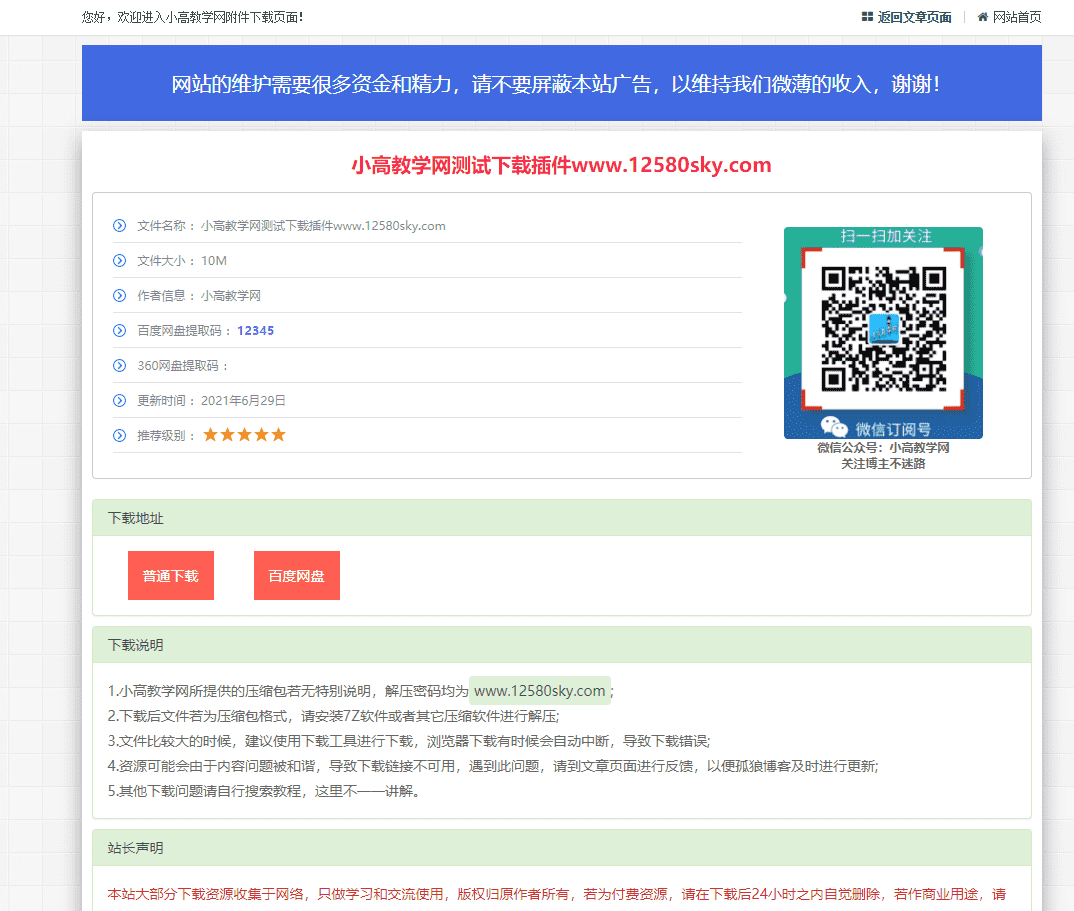This screenshot has height=911, width=1074.
Task: Click the arrow icon next to 文件大小
Action: coord(119,260)
